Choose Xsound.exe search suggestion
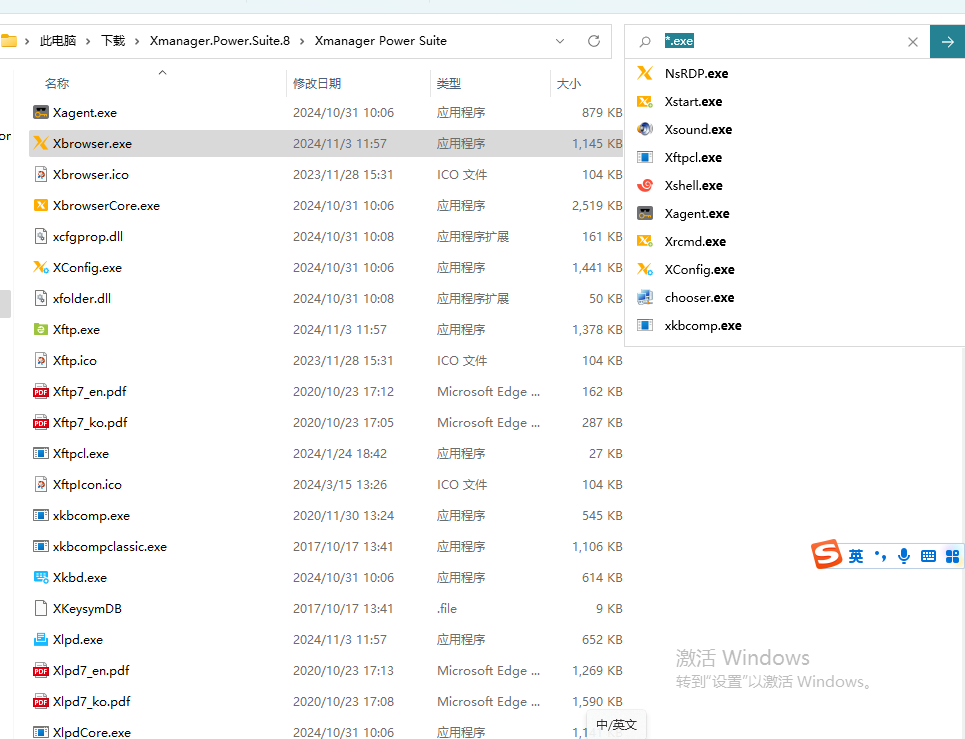The image size is (965, 739). coord(795,129)
